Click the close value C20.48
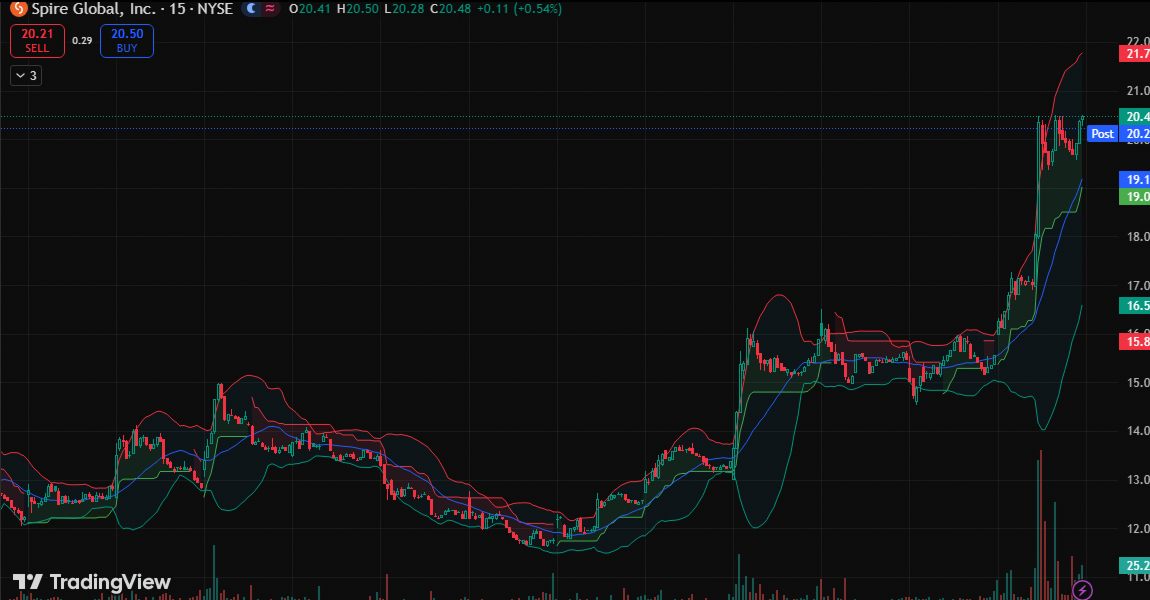Viewport: 1150px width, 600px height. click(450, 9)
